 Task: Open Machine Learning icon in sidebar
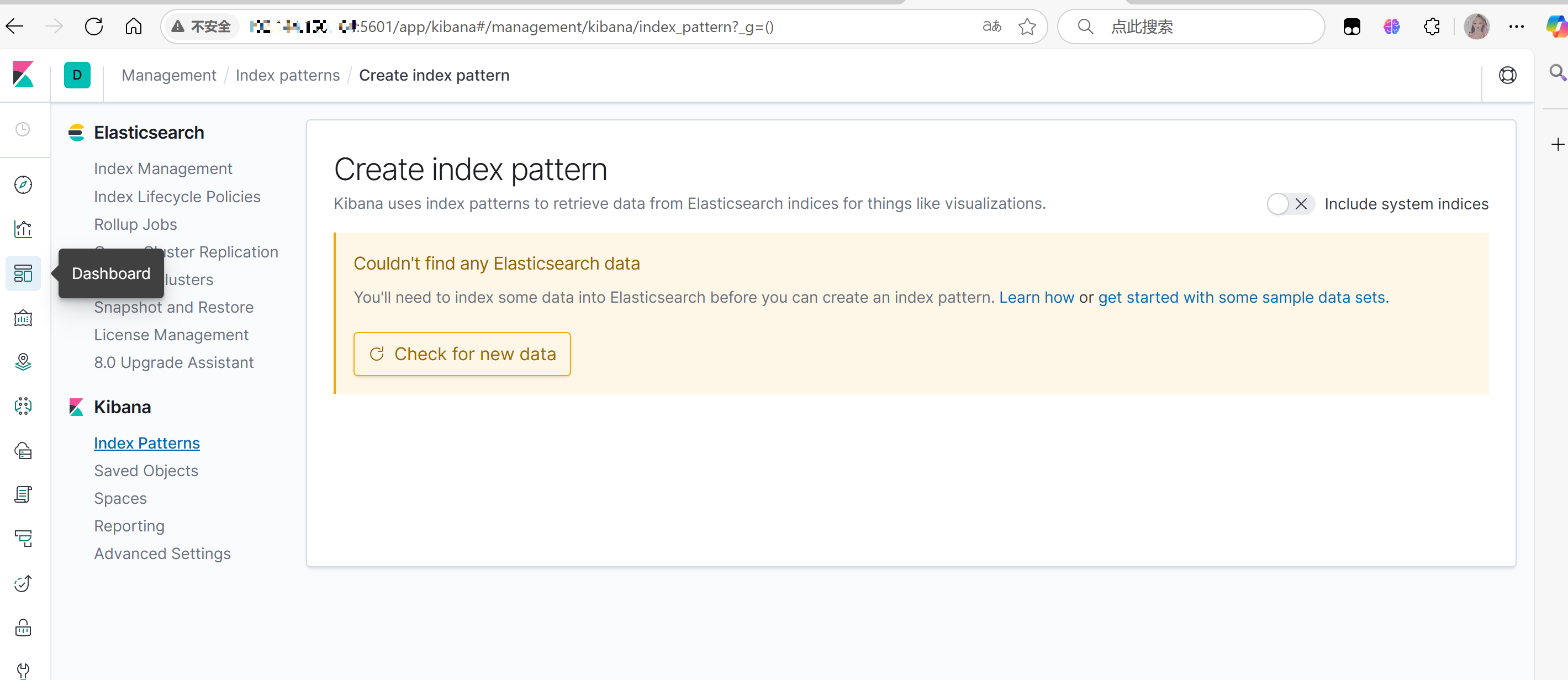[23, 406]
